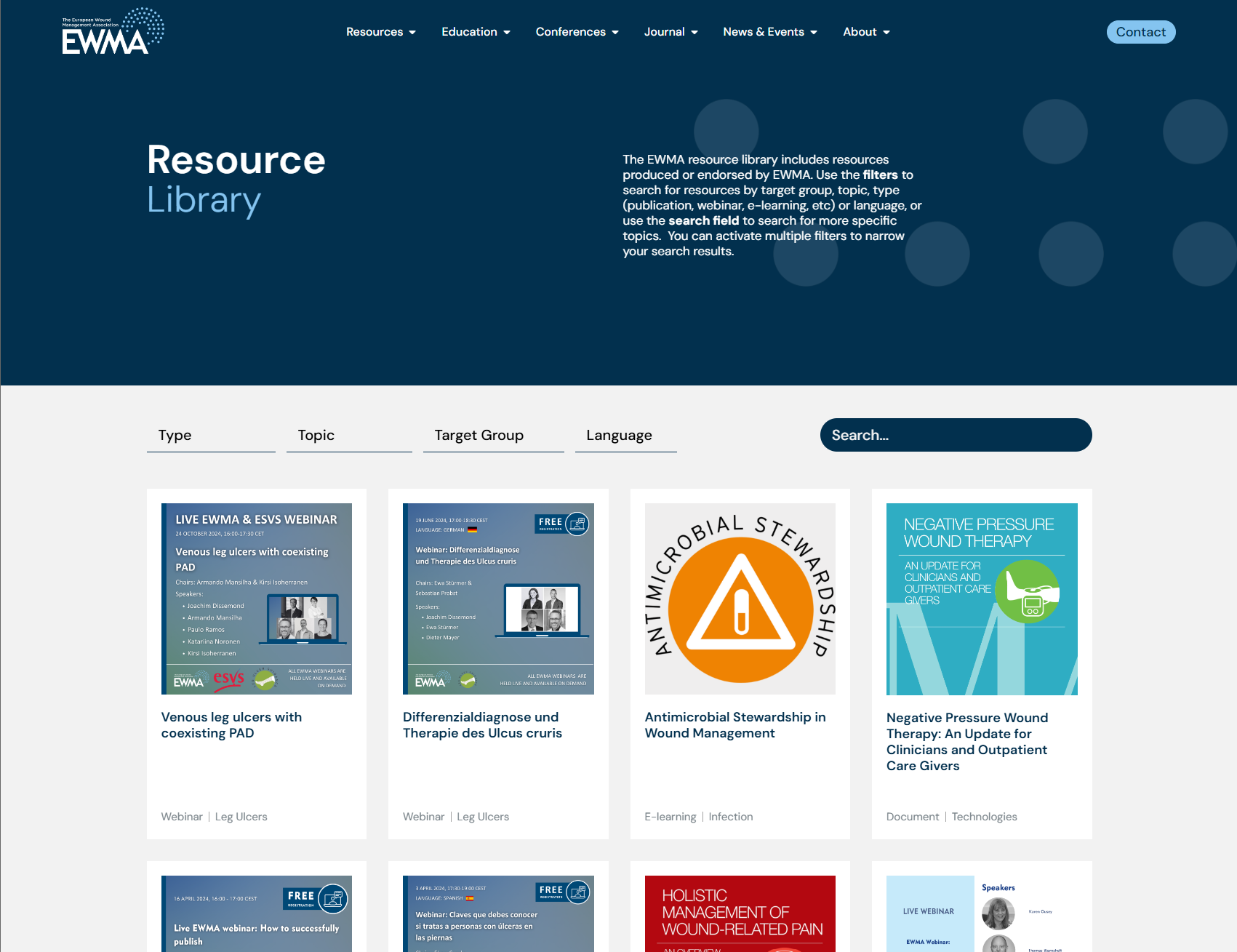Open the 'How to successfully publish' webinar thumbnail
Image resolution: width=1237 pixels, height=952 pixels.
[x=256, y=913]
